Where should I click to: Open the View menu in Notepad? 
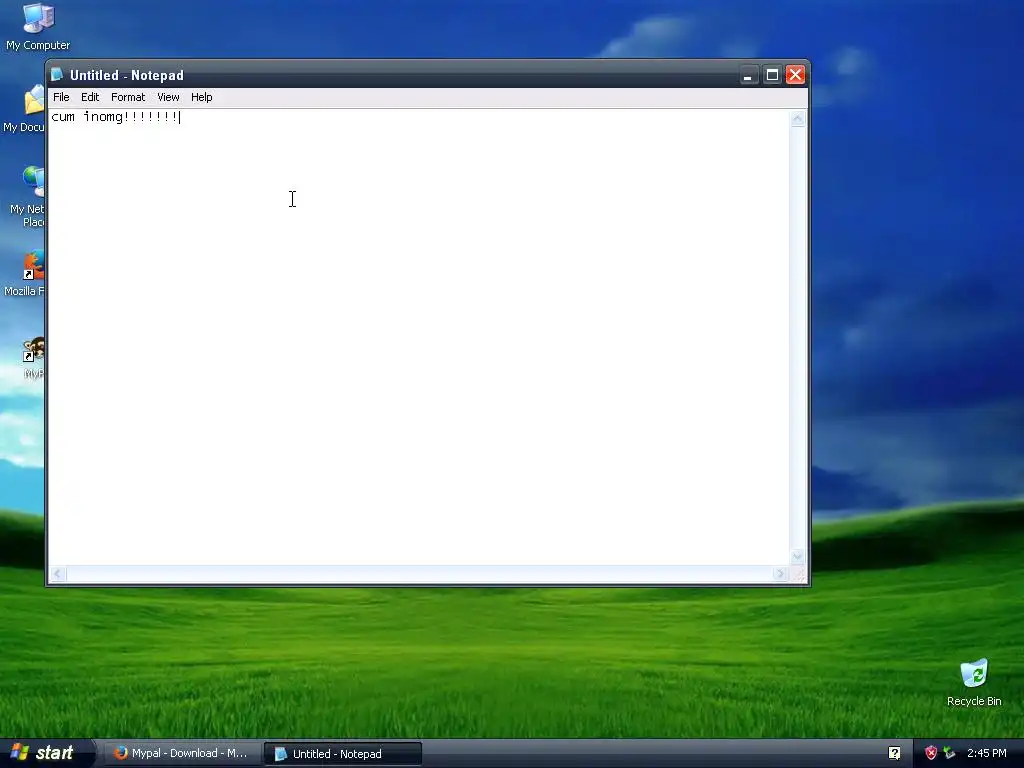(x=168, y=97)
